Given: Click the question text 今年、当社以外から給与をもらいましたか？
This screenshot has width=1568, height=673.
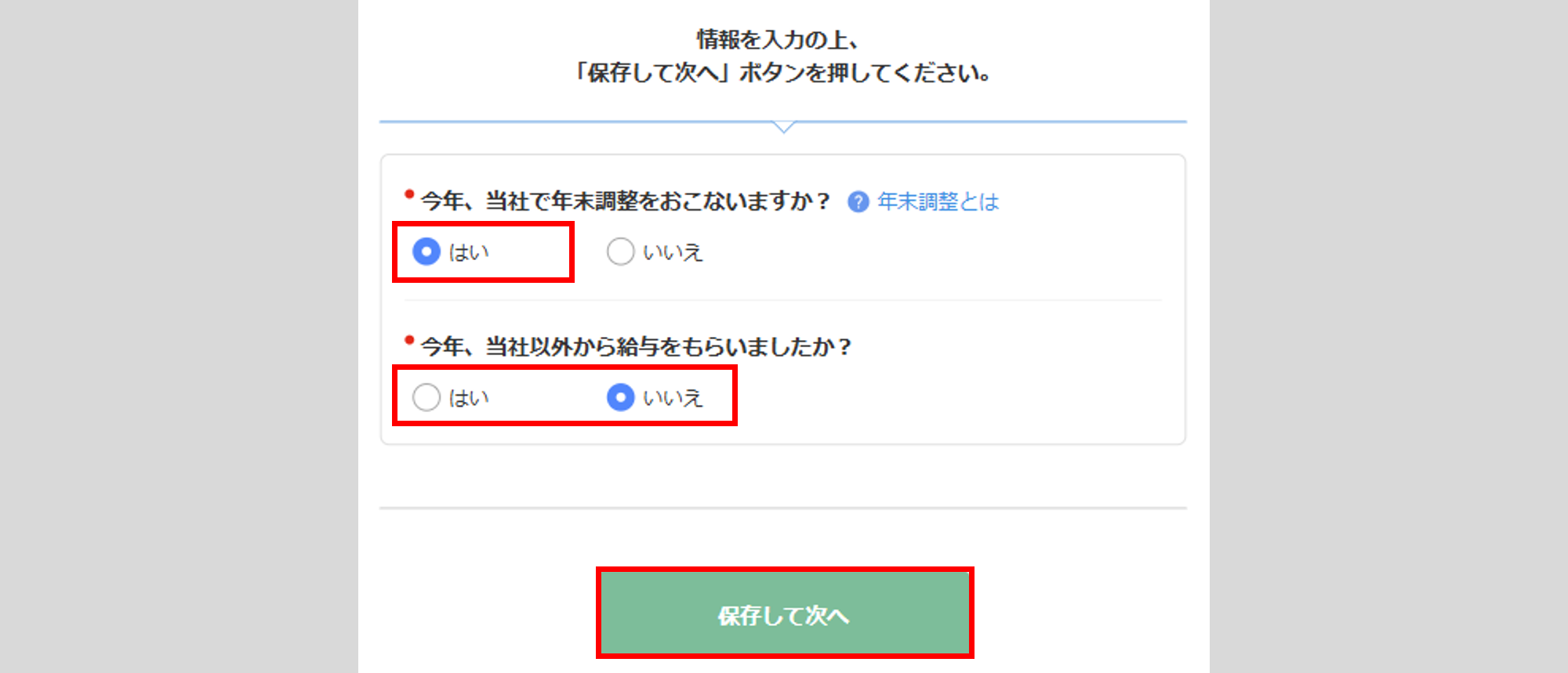Looking at the screenshot, I should coord(636,346).
